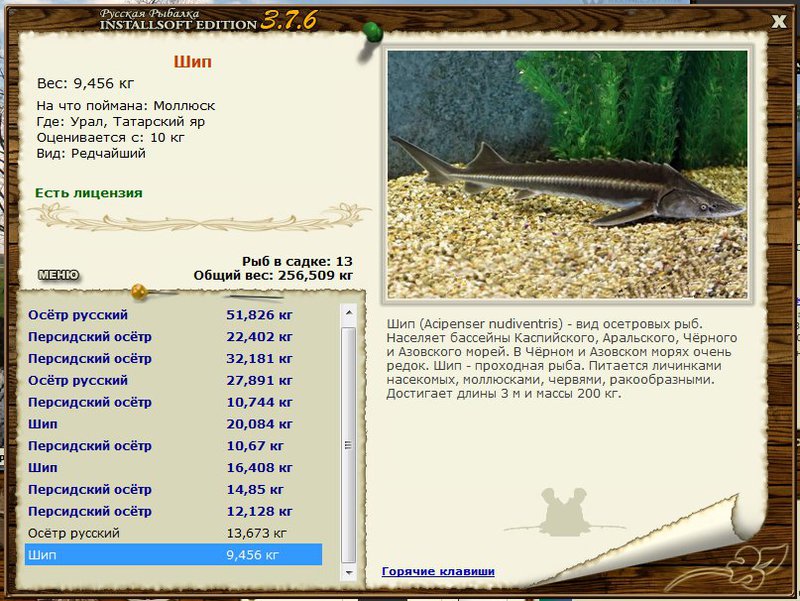Click the sturgeon photo in the aquarium
The width and height of the screenshot is (800, 601).
(567, 174)
